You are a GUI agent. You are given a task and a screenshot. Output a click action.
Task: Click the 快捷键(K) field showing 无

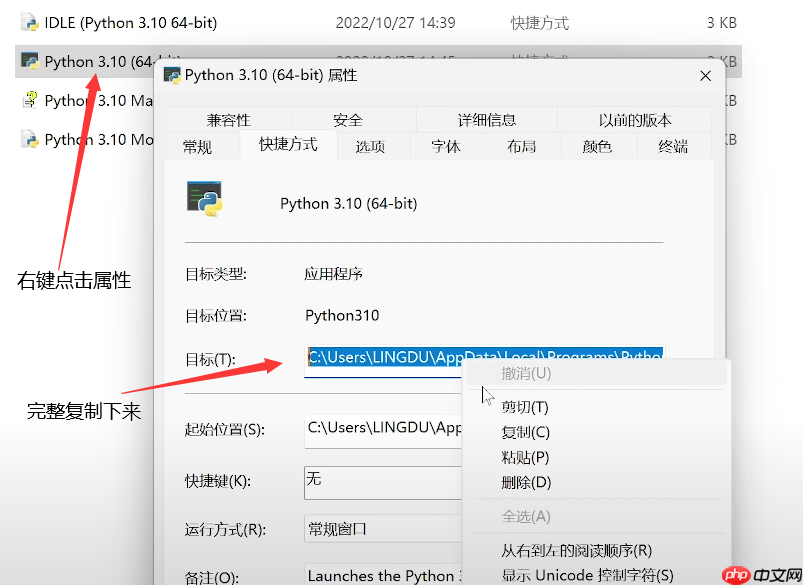(383, 483)
